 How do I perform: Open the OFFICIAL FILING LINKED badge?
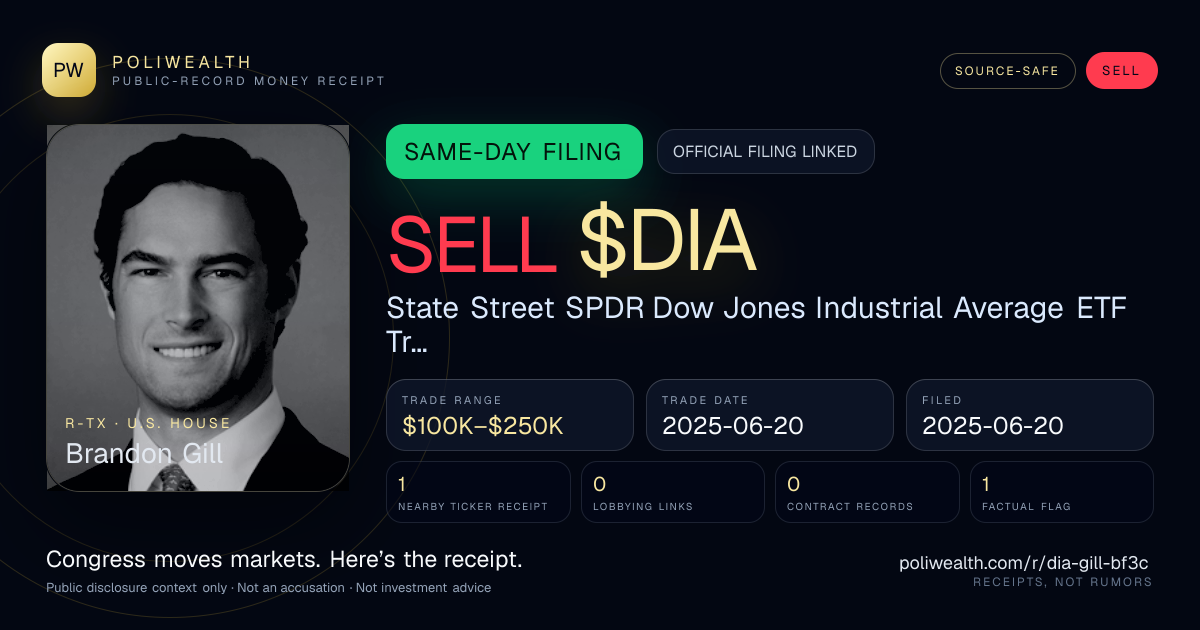point(765,152)
